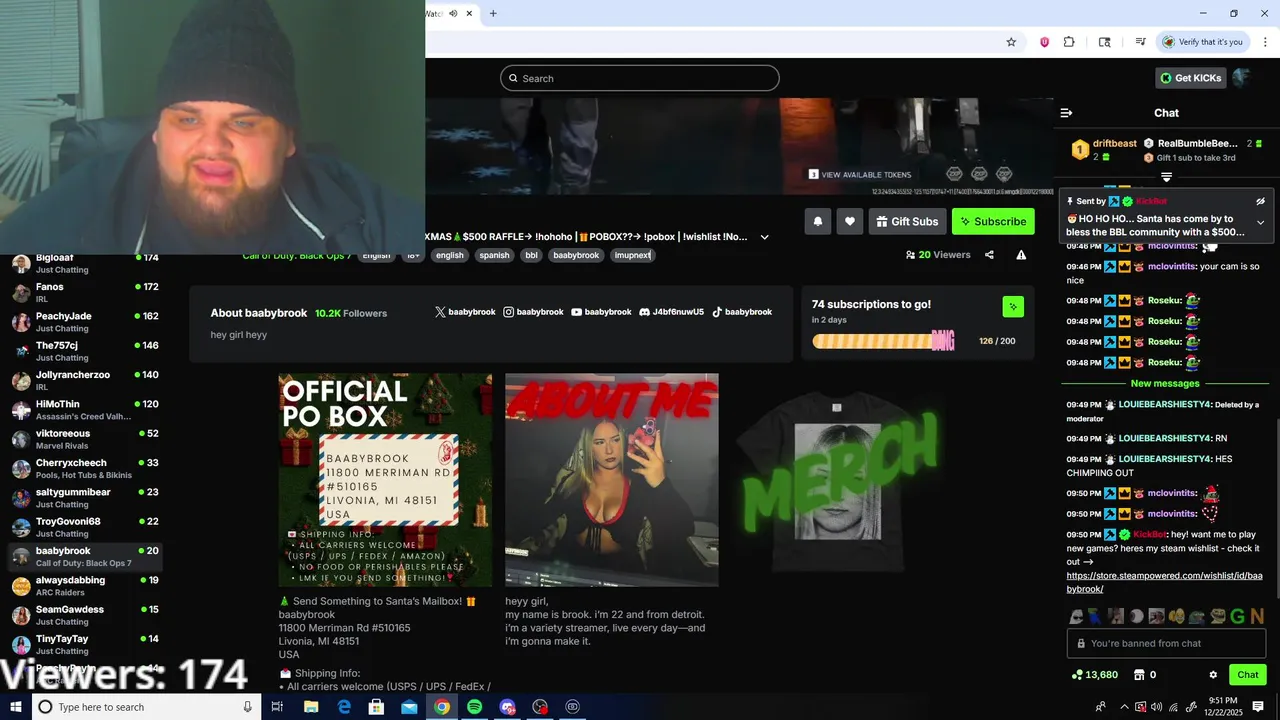Collapse chat with the arrow icon
1280x720 pixels.
coord(1066,113)
